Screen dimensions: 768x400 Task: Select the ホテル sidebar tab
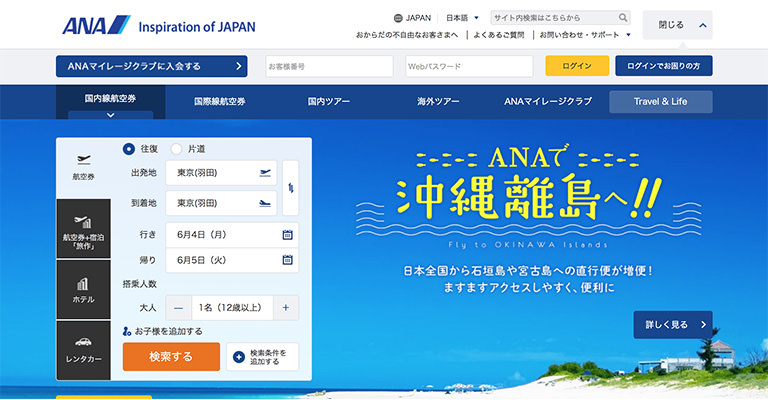click(83, 289)
